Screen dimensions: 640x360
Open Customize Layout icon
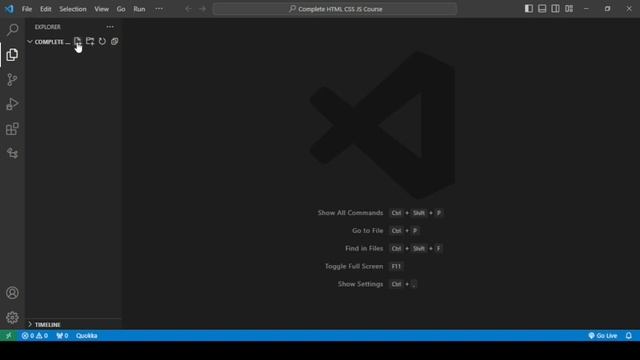pos(569,9)
